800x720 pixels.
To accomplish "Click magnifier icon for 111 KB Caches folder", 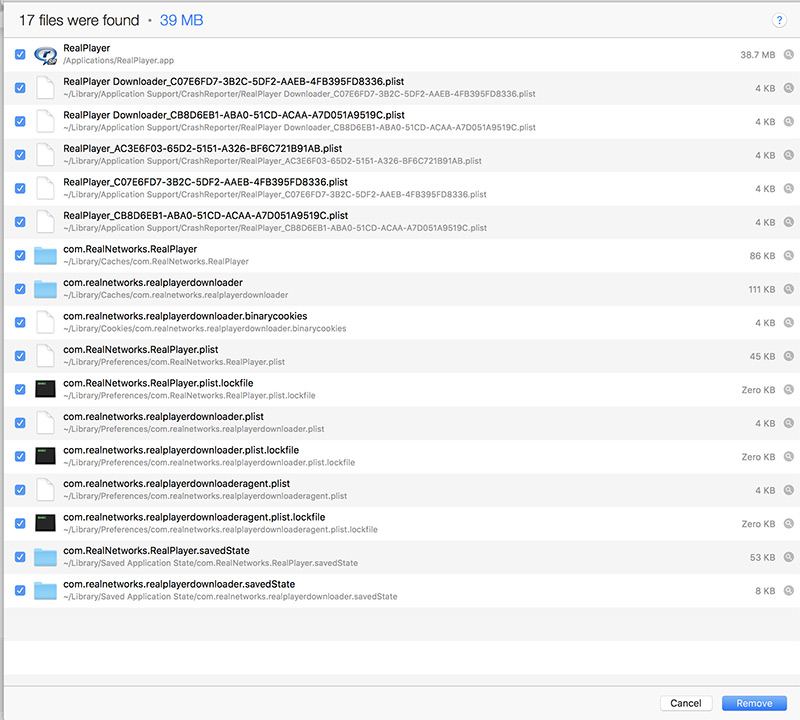I will [x=789, y=289].
